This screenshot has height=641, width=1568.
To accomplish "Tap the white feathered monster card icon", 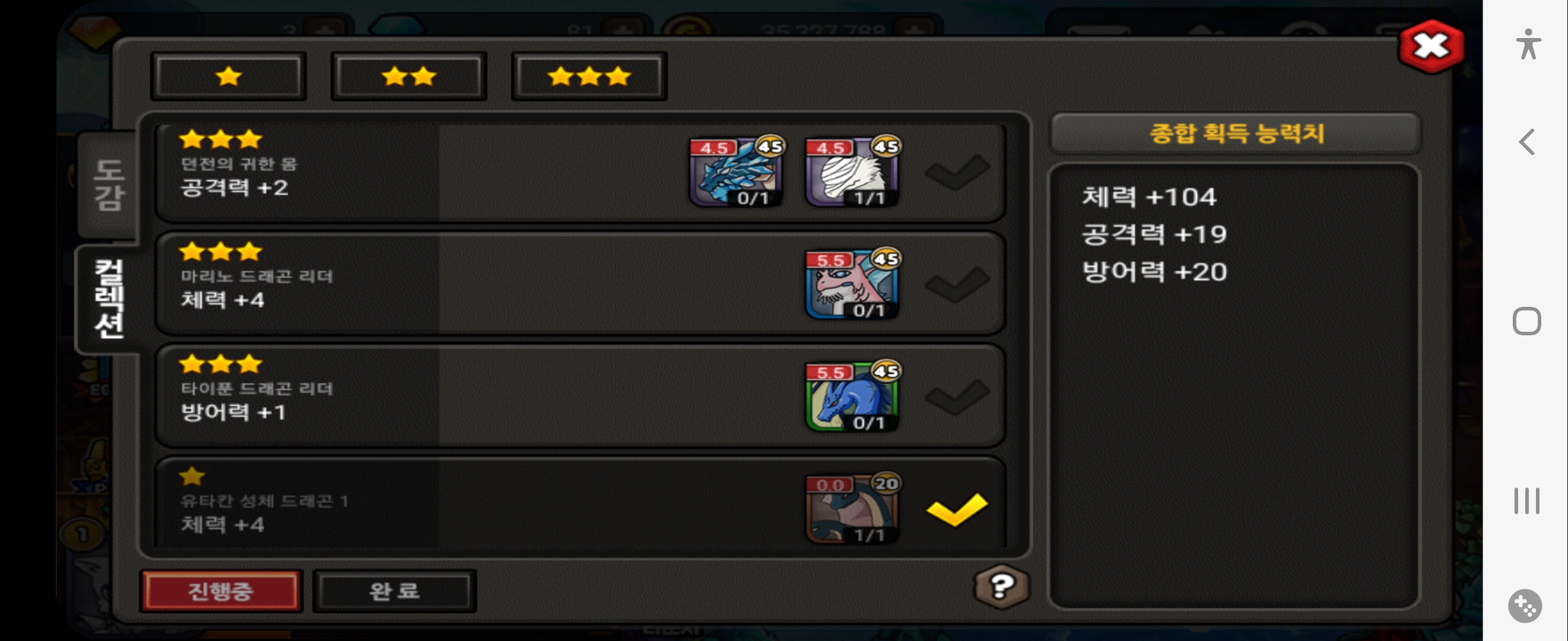I will [x=853, y=172].
